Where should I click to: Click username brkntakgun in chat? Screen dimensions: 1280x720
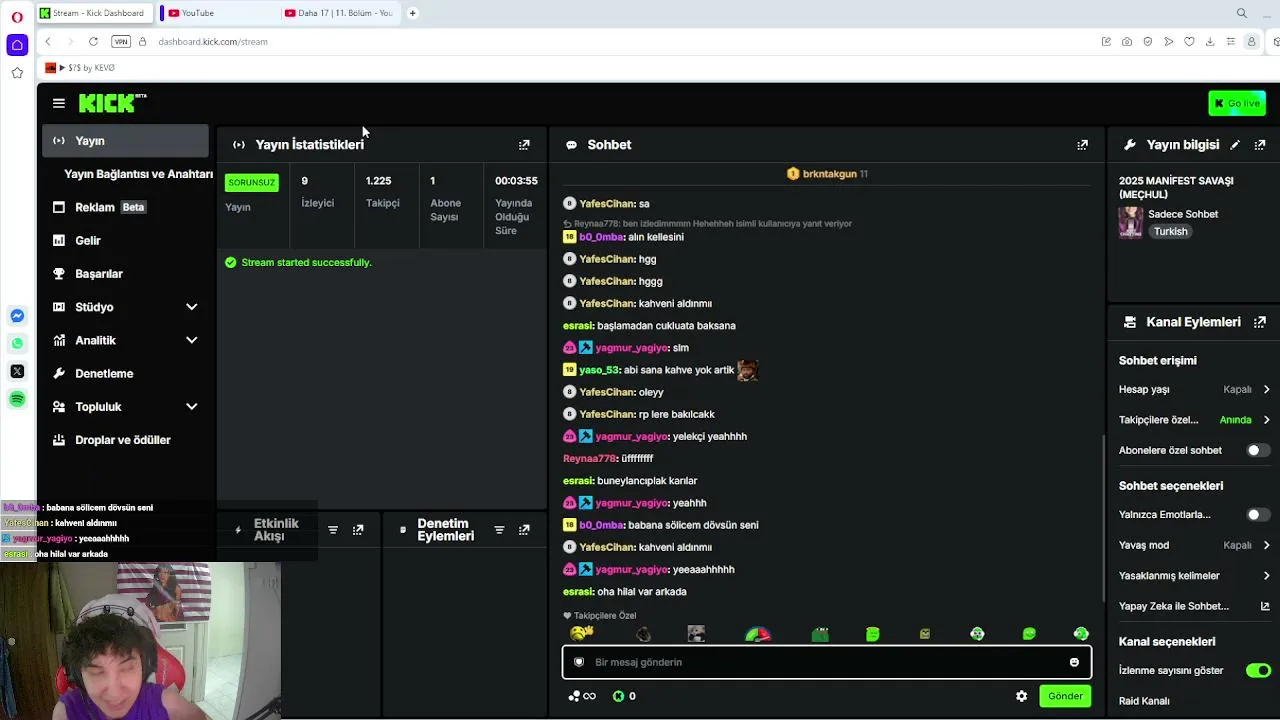click(829, 174)
